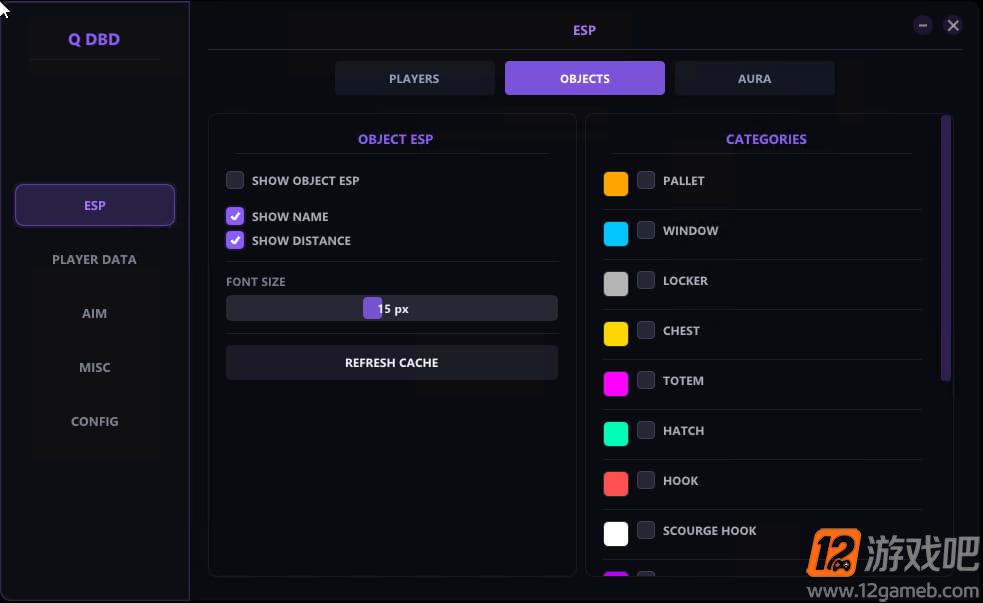
Task: Tick the Pallet category checkbox
Action: (646, 180)
